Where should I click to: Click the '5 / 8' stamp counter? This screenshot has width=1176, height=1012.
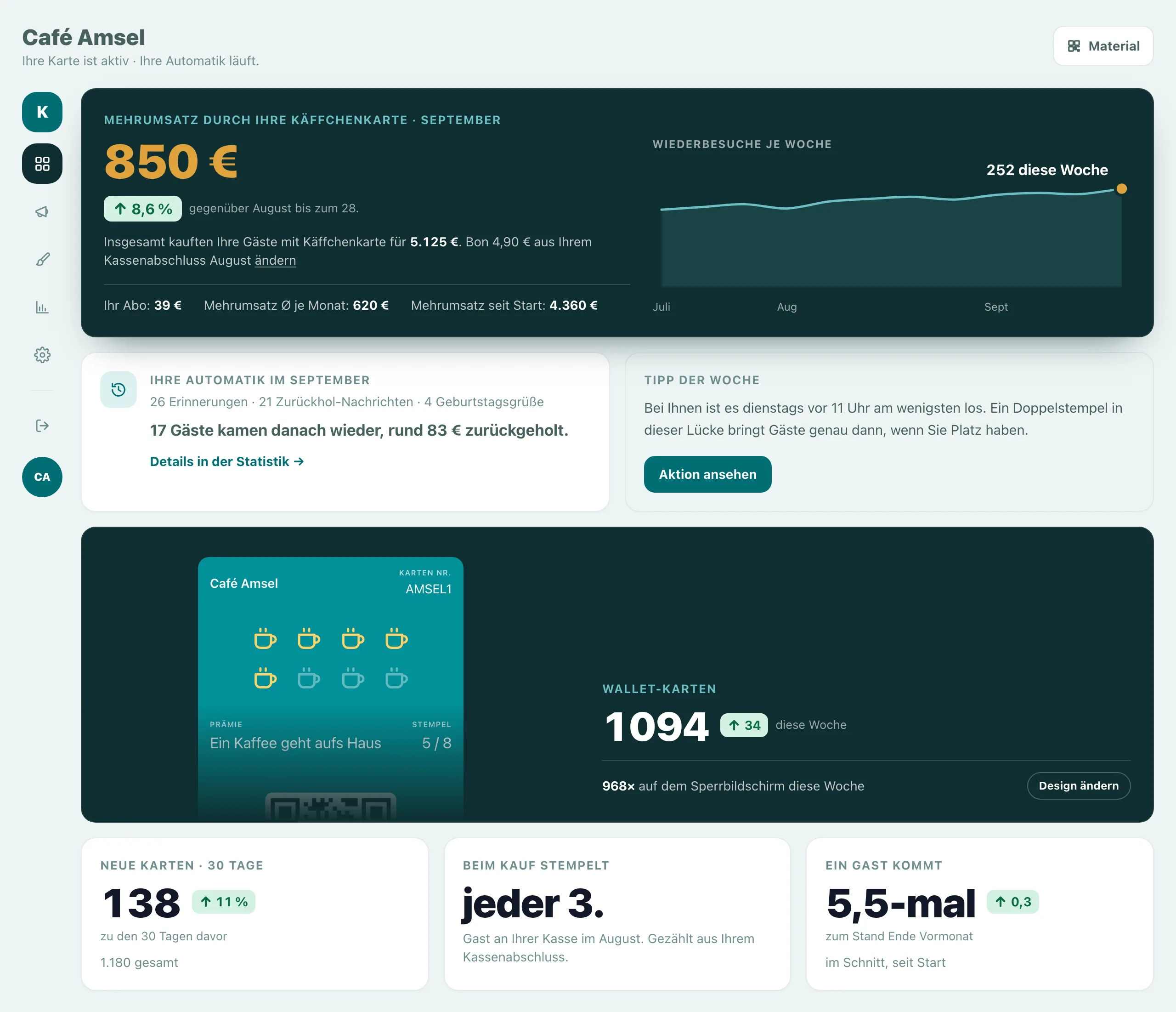coord(437,743)
